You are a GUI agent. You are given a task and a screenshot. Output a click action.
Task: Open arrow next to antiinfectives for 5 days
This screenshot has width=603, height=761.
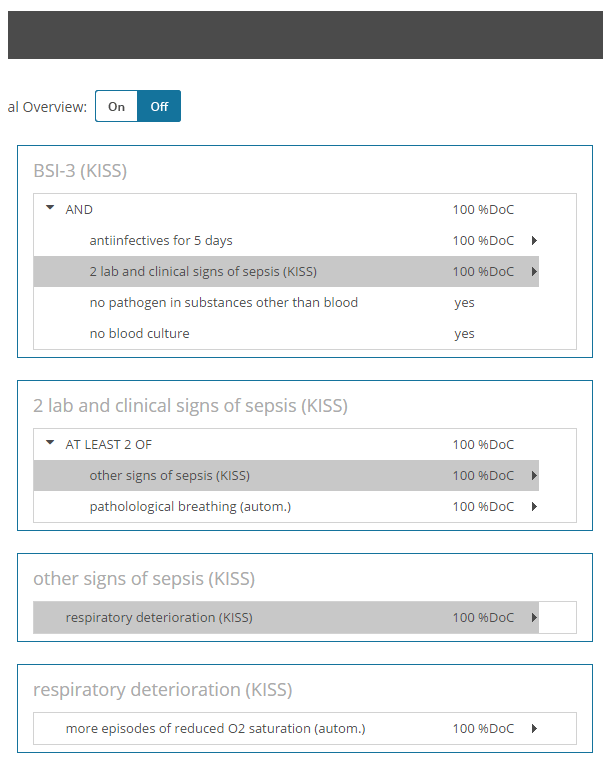pos(534,241)
